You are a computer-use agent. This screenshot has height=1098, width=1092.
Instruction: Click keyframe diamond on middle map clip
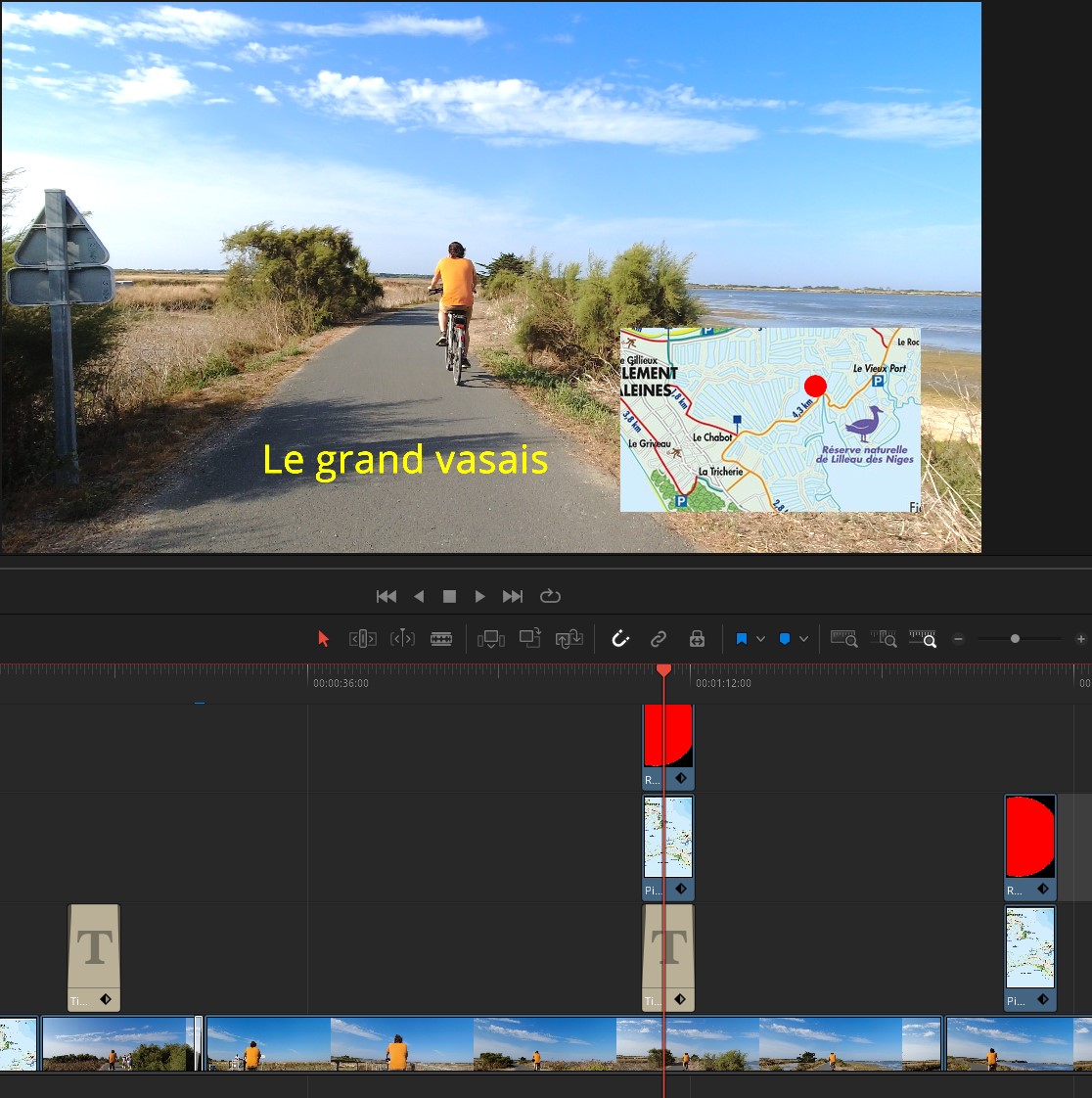(680, 889)
